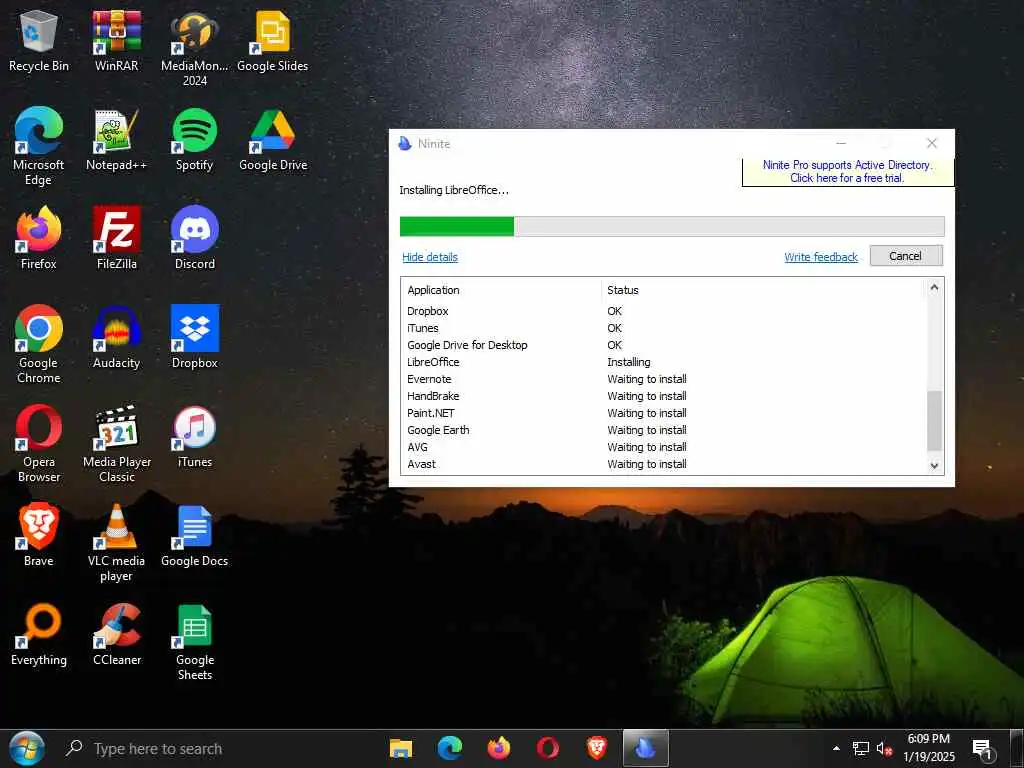Select the Avast row
This screenshot has height=768, width=1024.
click(x=664, y=464)
